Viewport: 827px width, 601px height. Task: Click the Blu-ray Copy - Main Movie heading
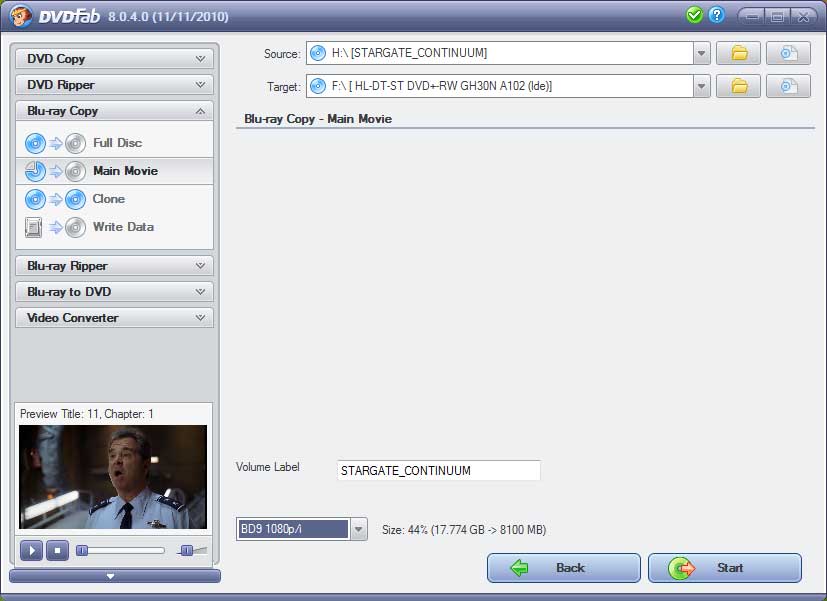[x=318, y=119]
